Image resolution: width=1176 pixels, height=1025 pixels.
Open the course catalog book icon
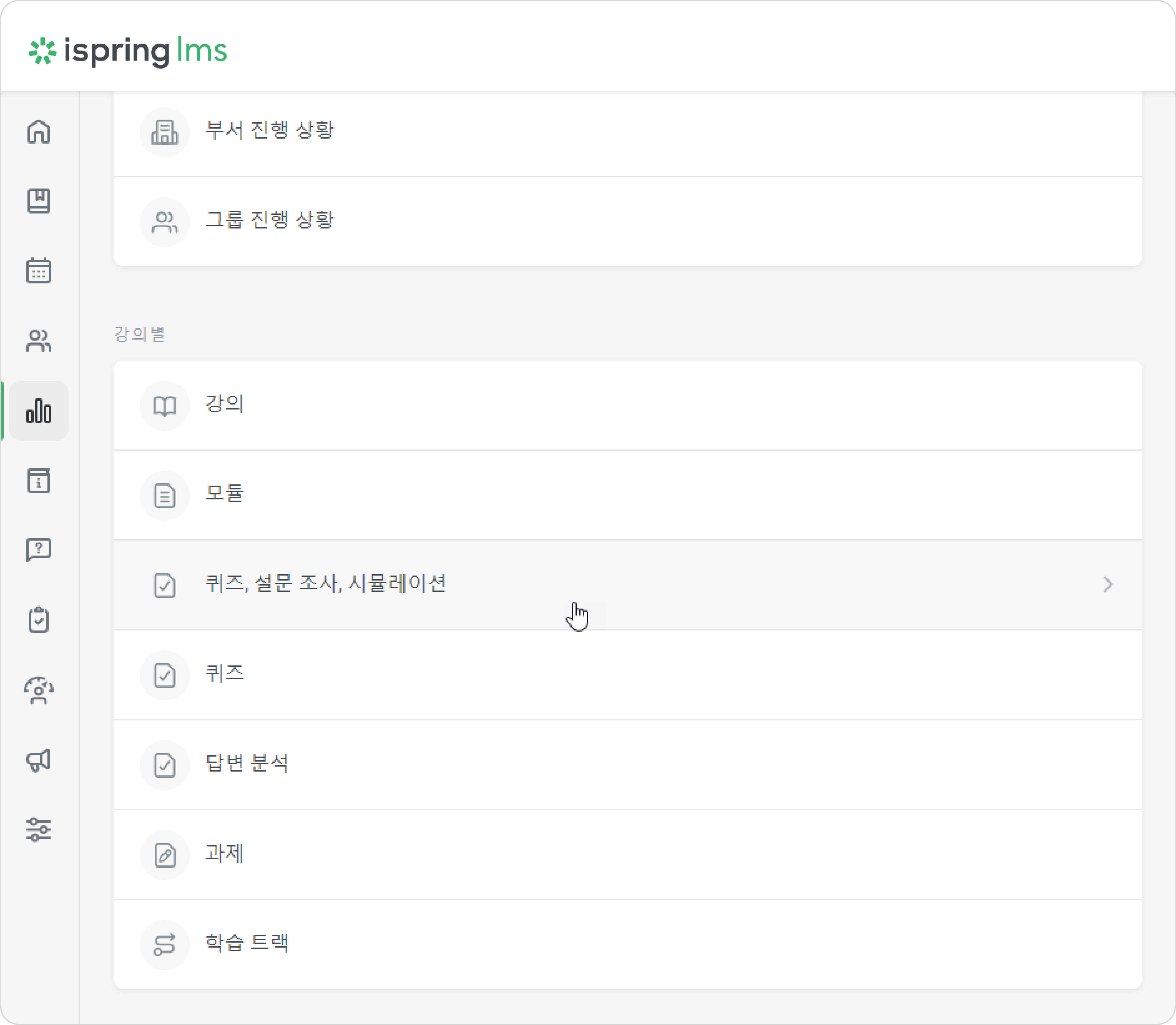(x=39, y=201)
